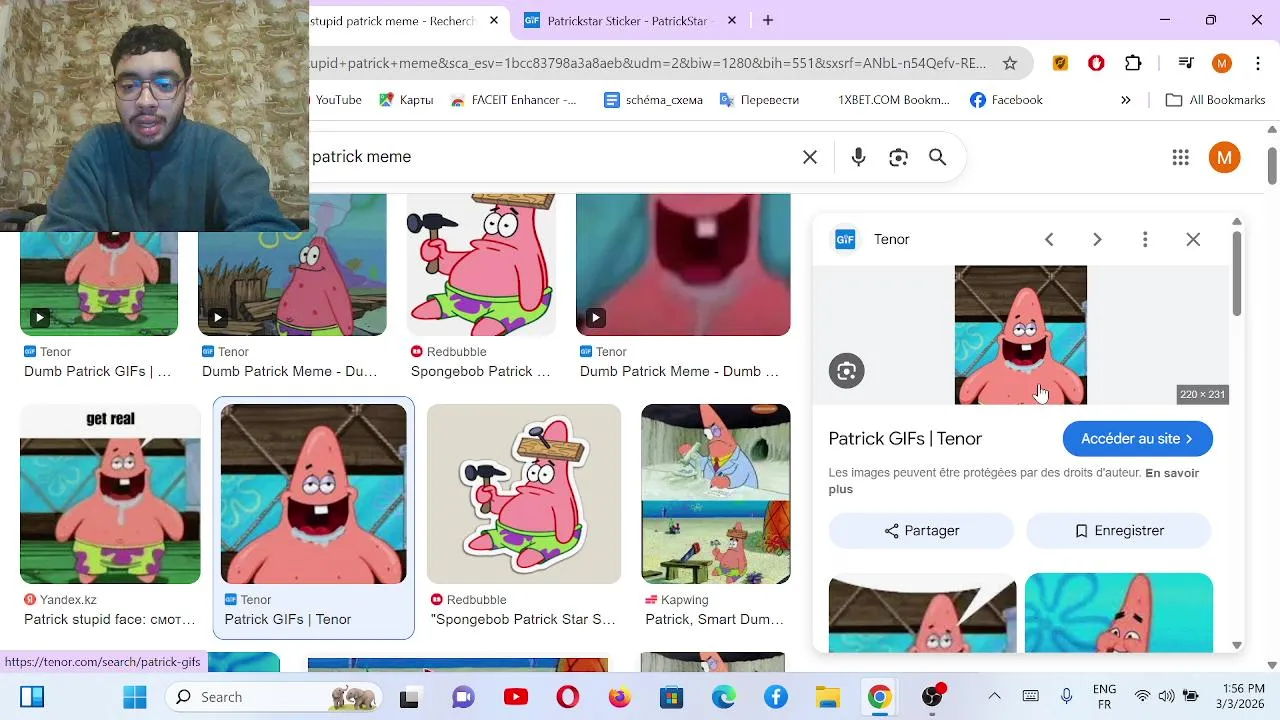Start voice search with the microphone icon
This screenshot has width=1280, height=720.
tap(858, 157)
